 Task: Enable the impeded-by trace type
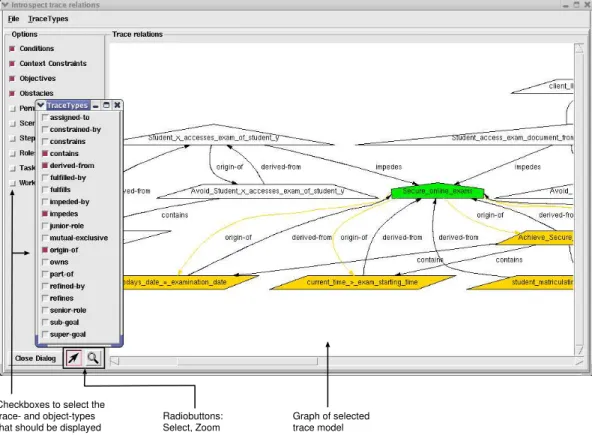tap(45, 202)
